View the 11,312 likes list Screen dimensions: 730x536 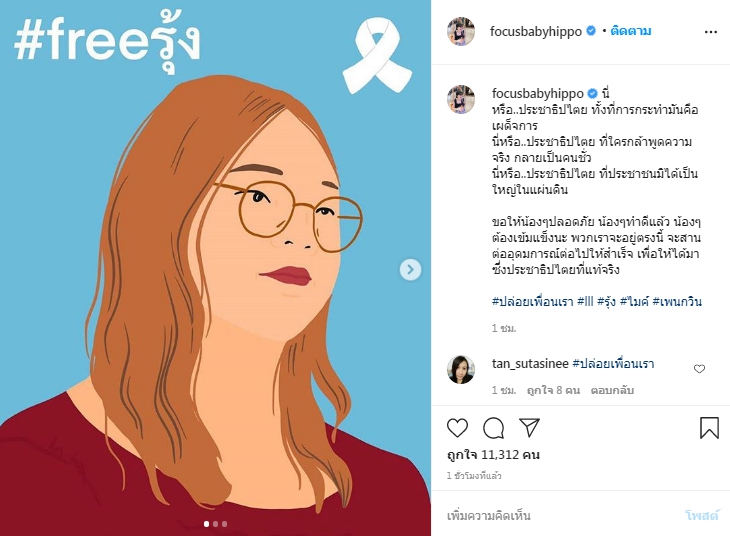tap(493, 455)
